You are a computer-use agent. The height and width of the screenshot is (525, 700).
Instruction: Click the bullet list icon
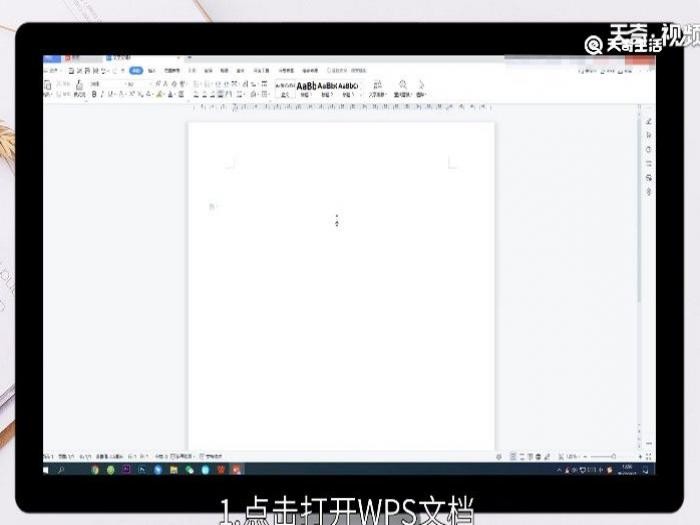coord(197,84)
